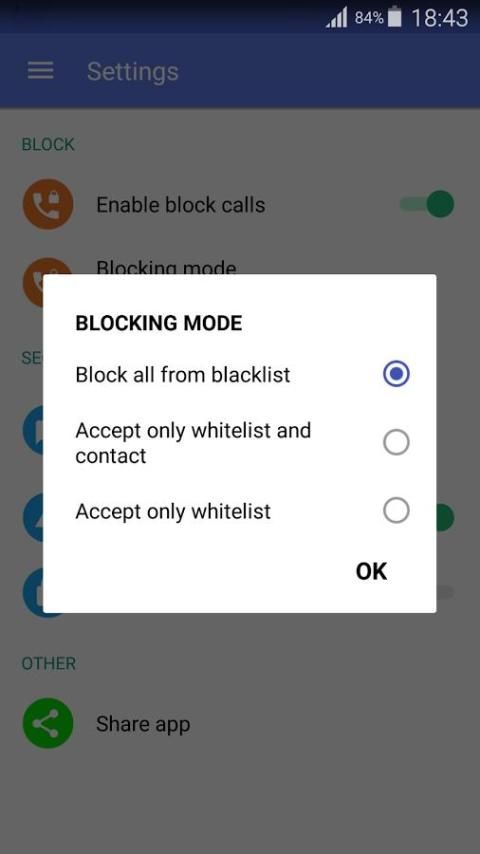Click the Accept only whitelist text label

pos(173,511)
